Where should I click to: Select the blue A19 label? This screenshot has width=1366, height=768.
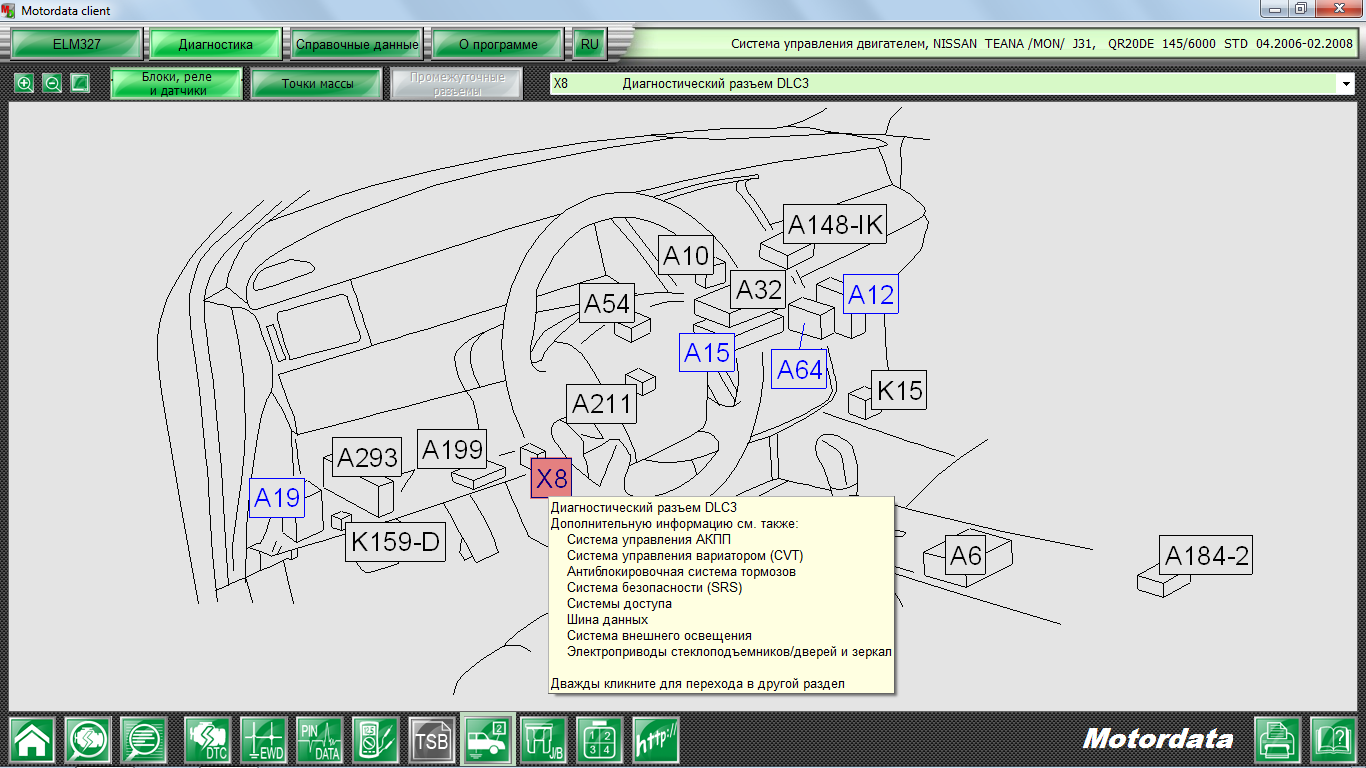click(276, 497)
